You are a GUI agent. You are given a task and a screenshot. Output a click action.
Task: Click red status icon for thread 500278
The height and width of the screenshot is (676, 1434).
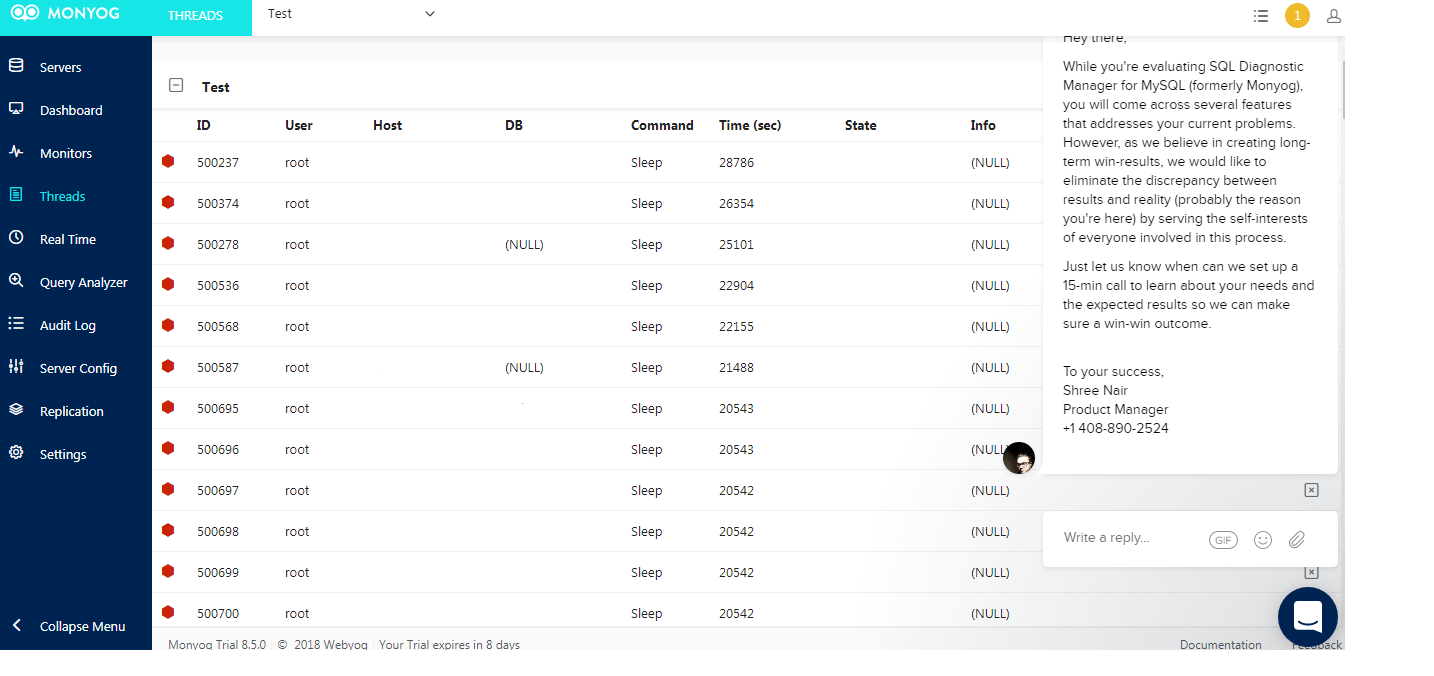168,243
